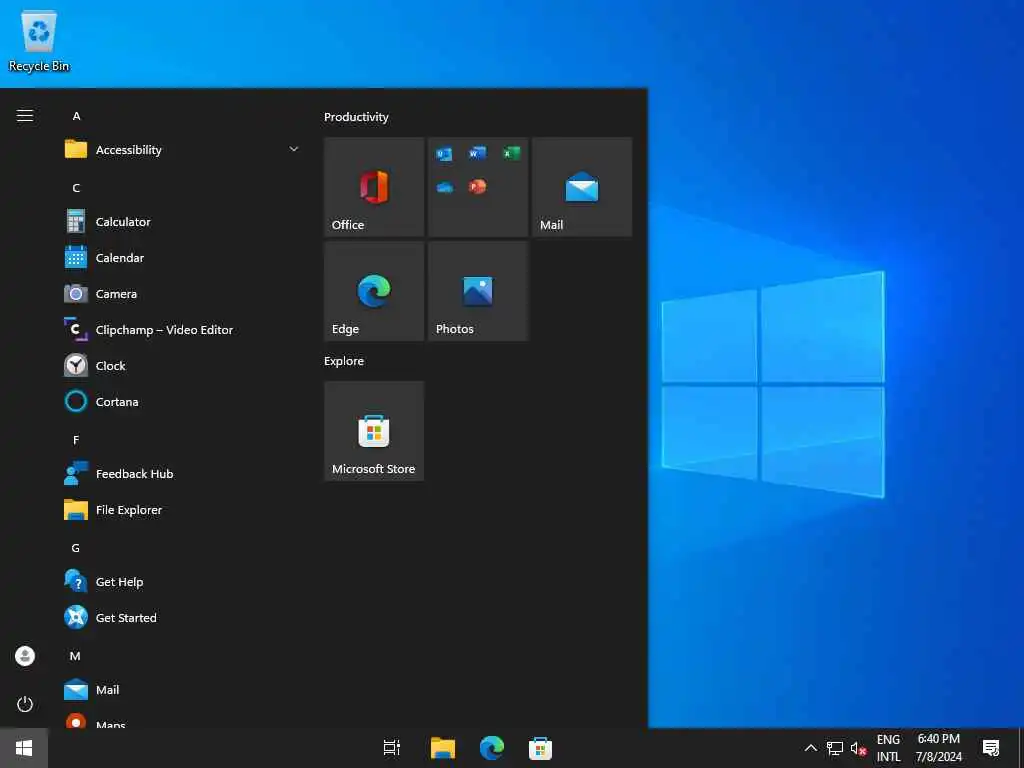Open the Photos tile
The width and height of the screenshot is (1024, 768).
(x=478, y=291)
